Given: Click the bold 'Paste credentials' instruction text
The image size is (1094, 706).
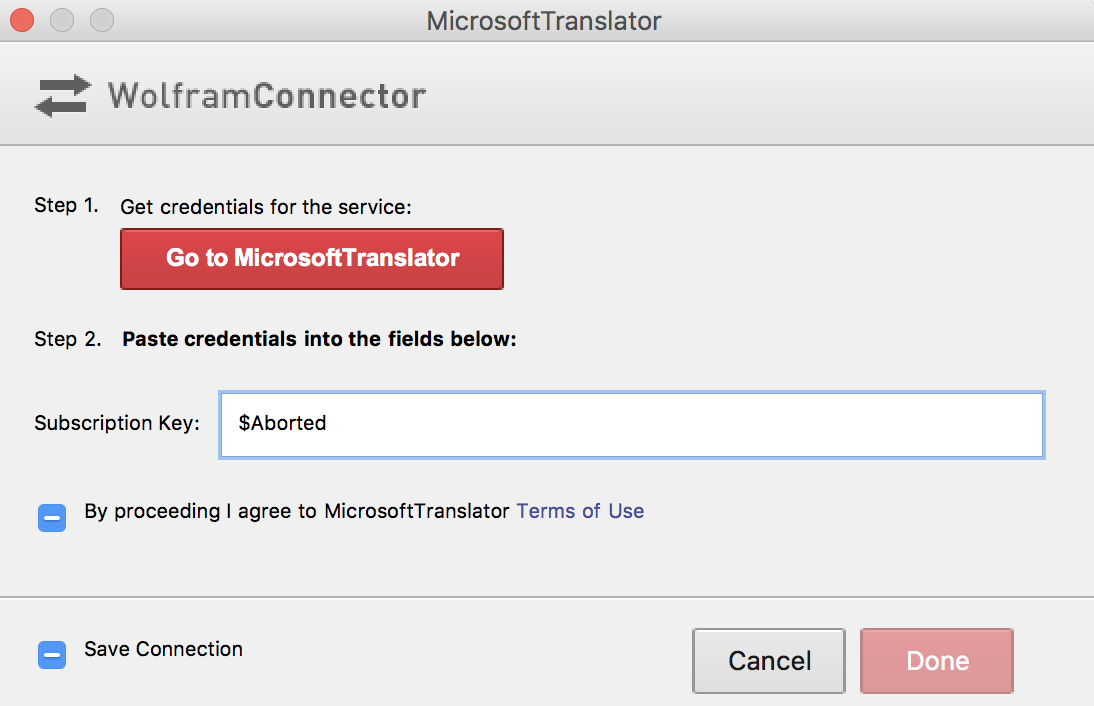Looking at the screenshot, I should [319, 339].
